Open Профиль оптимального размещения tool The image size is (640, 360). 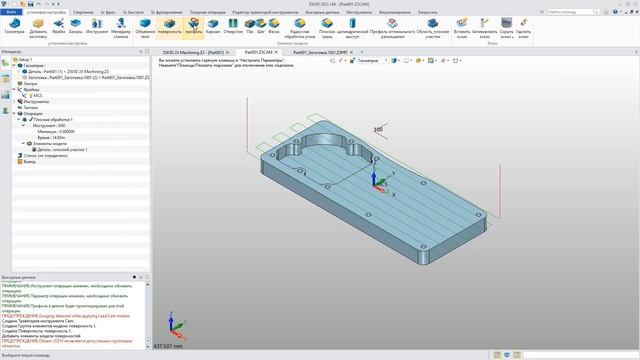tap(392, 29)
